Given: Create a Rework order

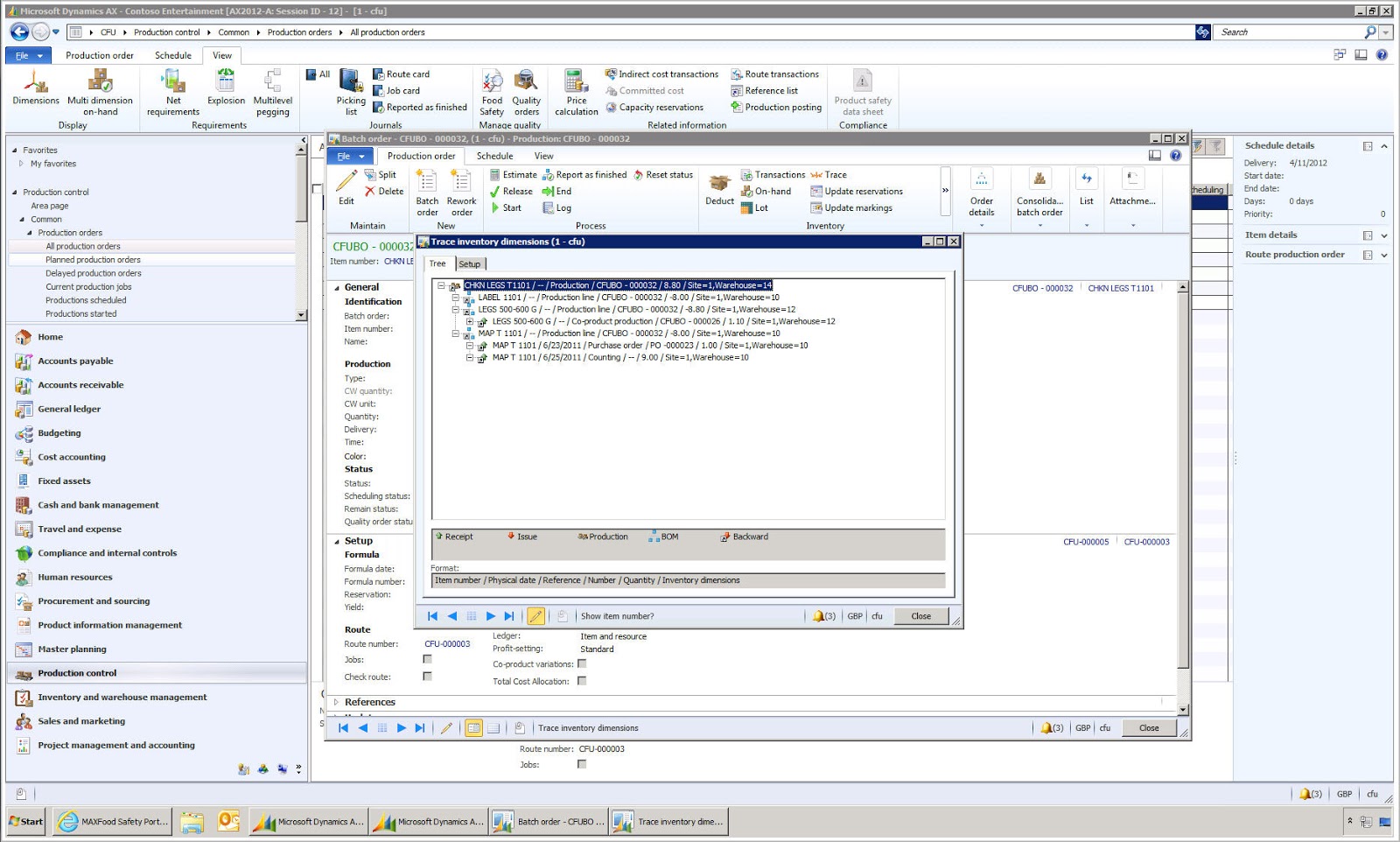Looking at the screenshot, I should 461,193.
